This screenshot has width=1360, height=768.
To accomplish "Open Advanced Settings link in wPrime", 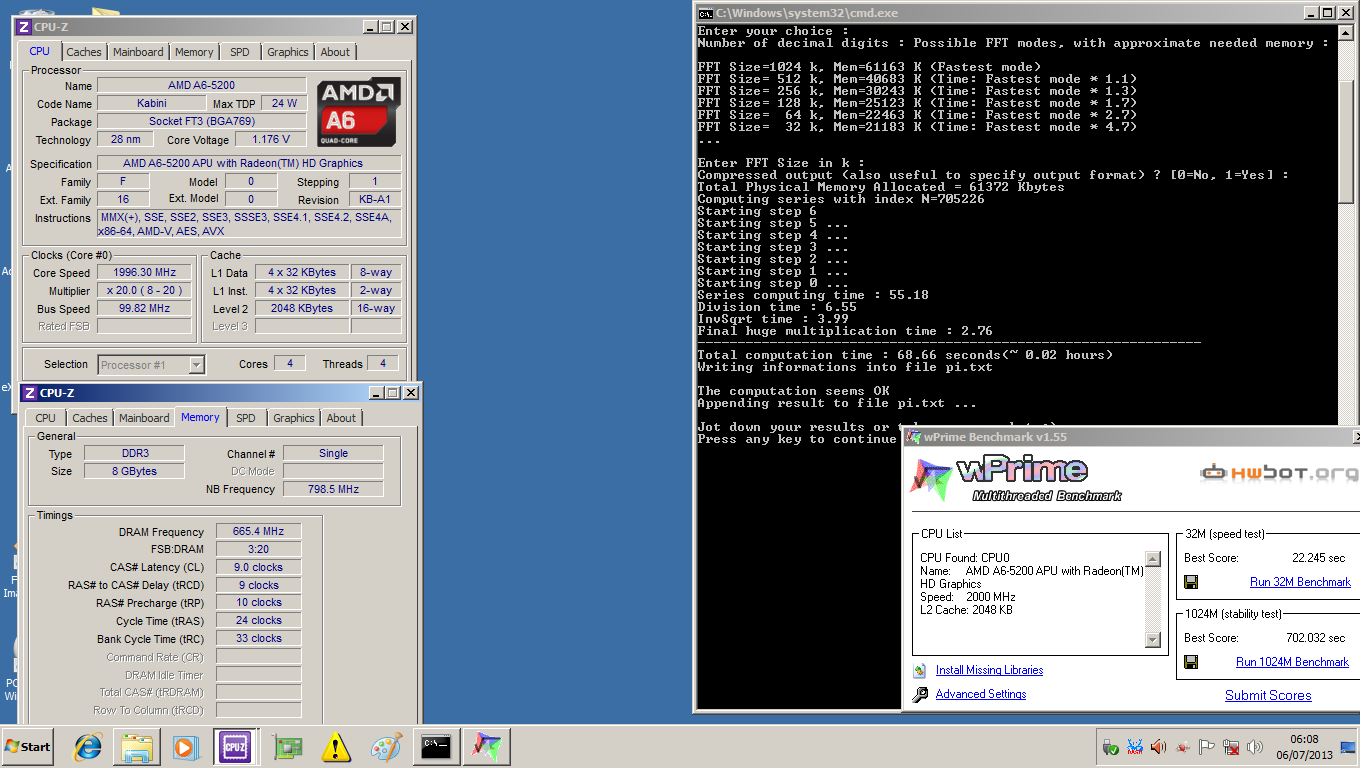I will click(981, 694).
